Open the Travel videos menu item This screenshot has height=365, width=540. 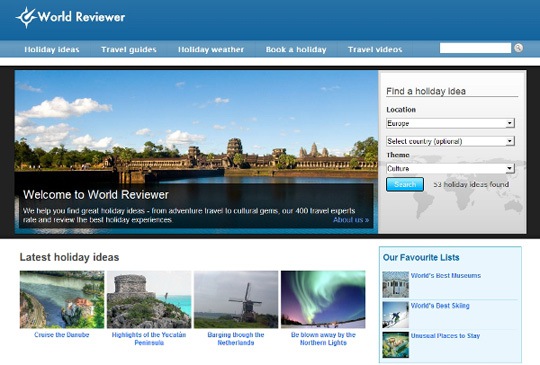[x=375, y=50]
